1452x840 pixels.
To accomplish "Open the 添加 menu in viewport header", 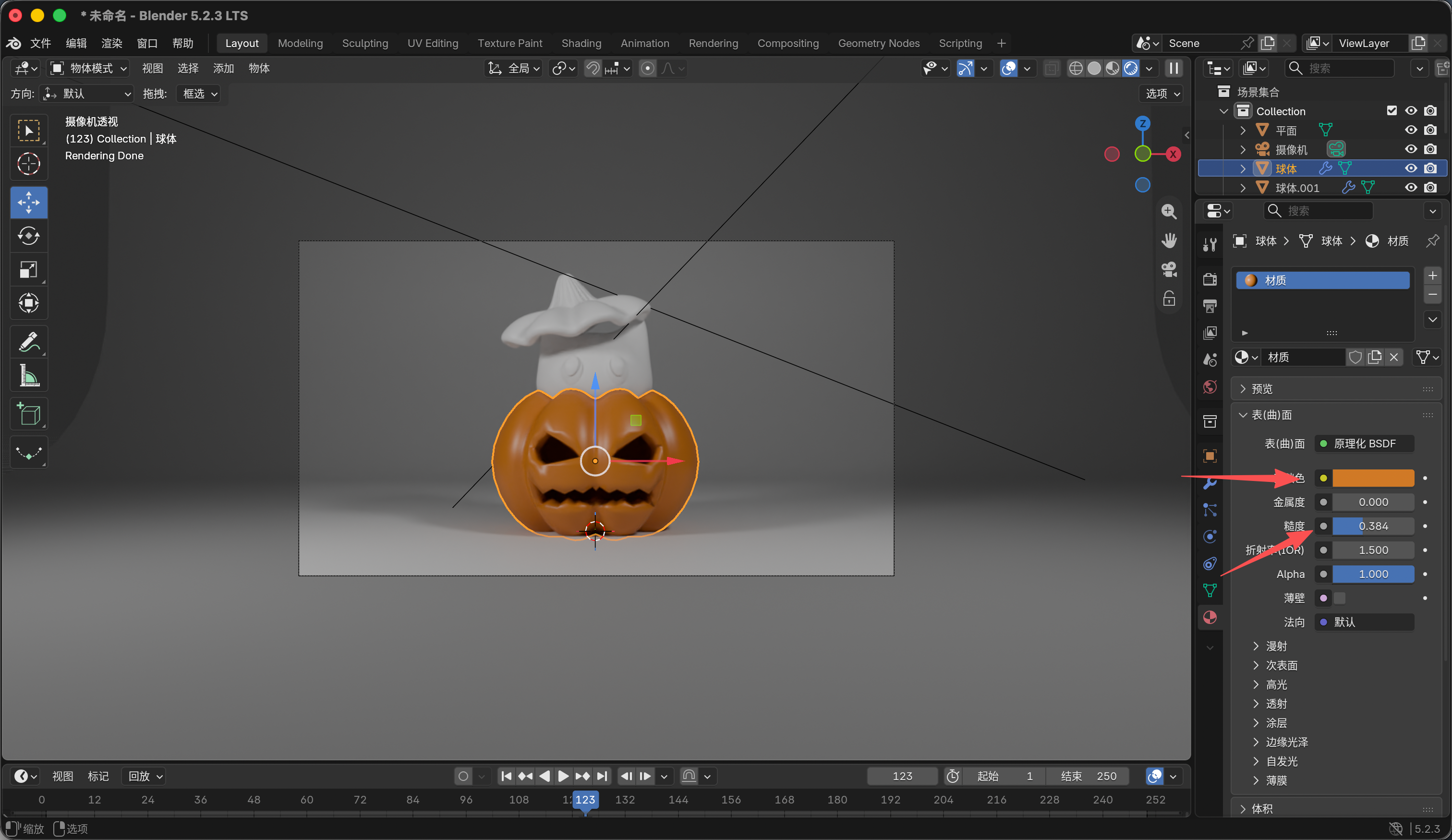I will [223, 69].
